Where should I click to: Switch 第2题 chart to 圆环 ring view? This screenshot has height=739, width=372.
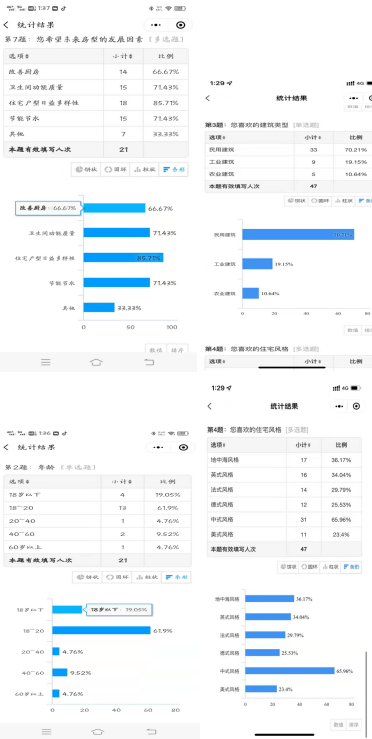[x=116, y=577]
